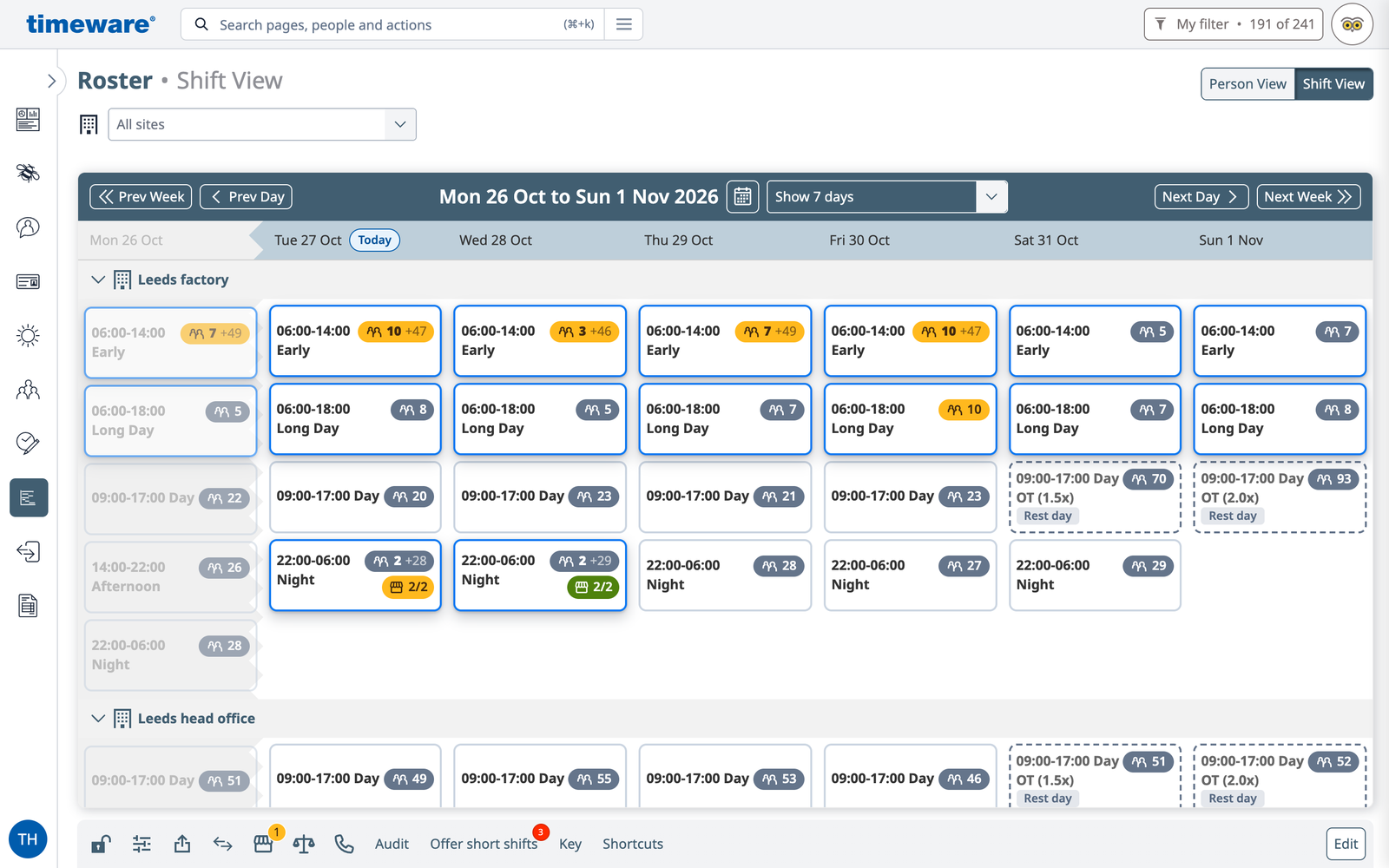Viewport: 1389px width, 868px height.
Task: Open Friday 06:00-18:00 Long Day shift
Action: (x=910, y=418)
